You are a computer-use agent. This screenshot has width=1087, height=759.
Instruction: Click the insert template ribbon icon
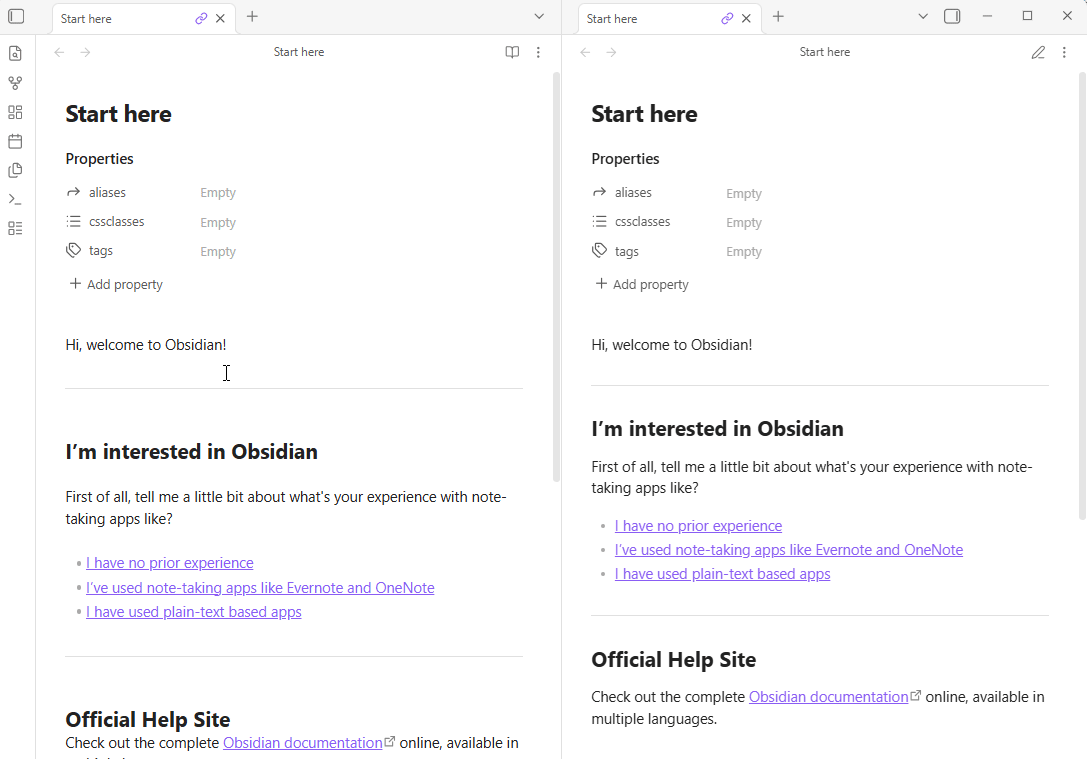coord(15,170)
